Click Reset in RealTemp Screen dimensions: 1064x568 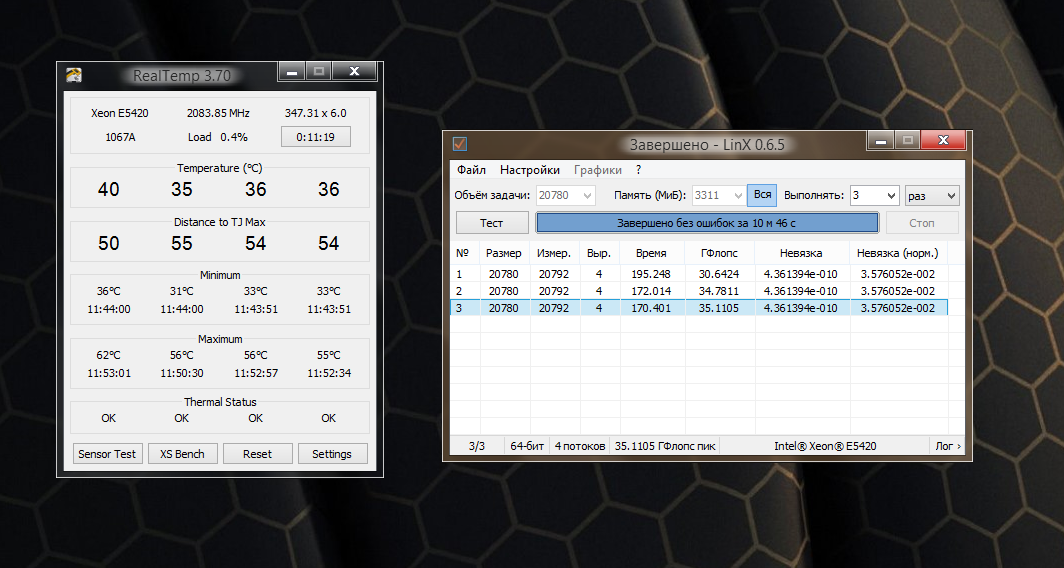(257, 454)
